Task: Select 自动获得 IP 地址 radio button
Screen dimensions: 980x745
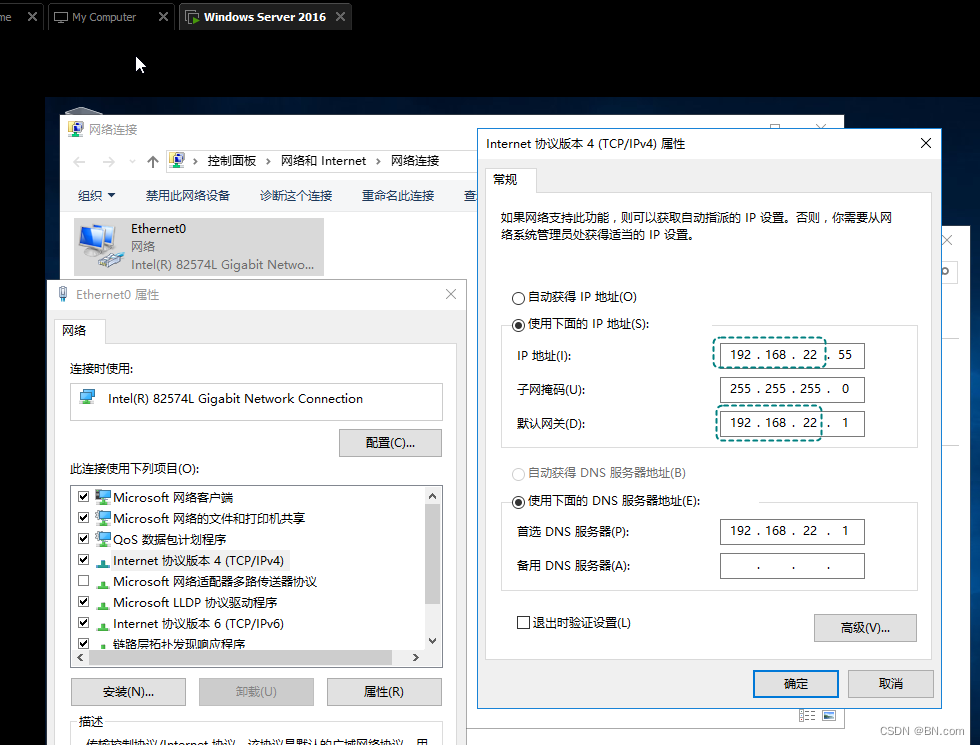Action: pyautogui.click(x=518, y=298)
